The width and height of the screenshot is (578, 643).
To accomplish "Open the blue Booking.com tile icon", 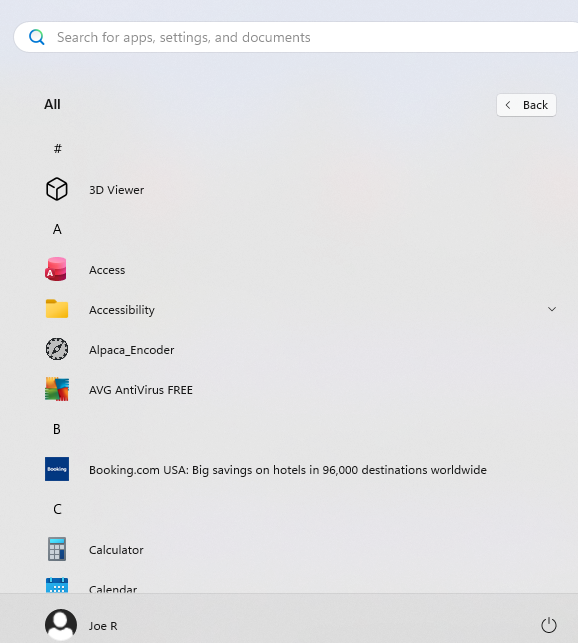I will coord(57,469).
